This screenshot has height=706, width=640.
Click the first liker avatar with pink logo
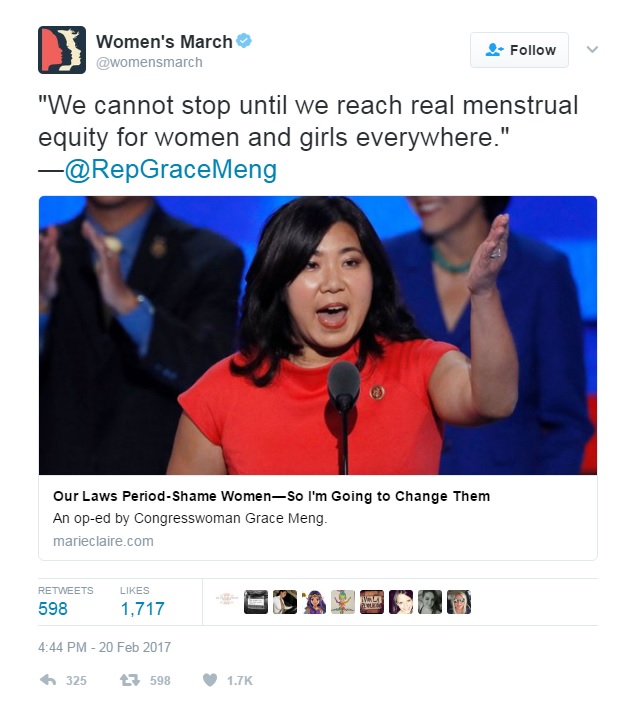coord(227,602)
